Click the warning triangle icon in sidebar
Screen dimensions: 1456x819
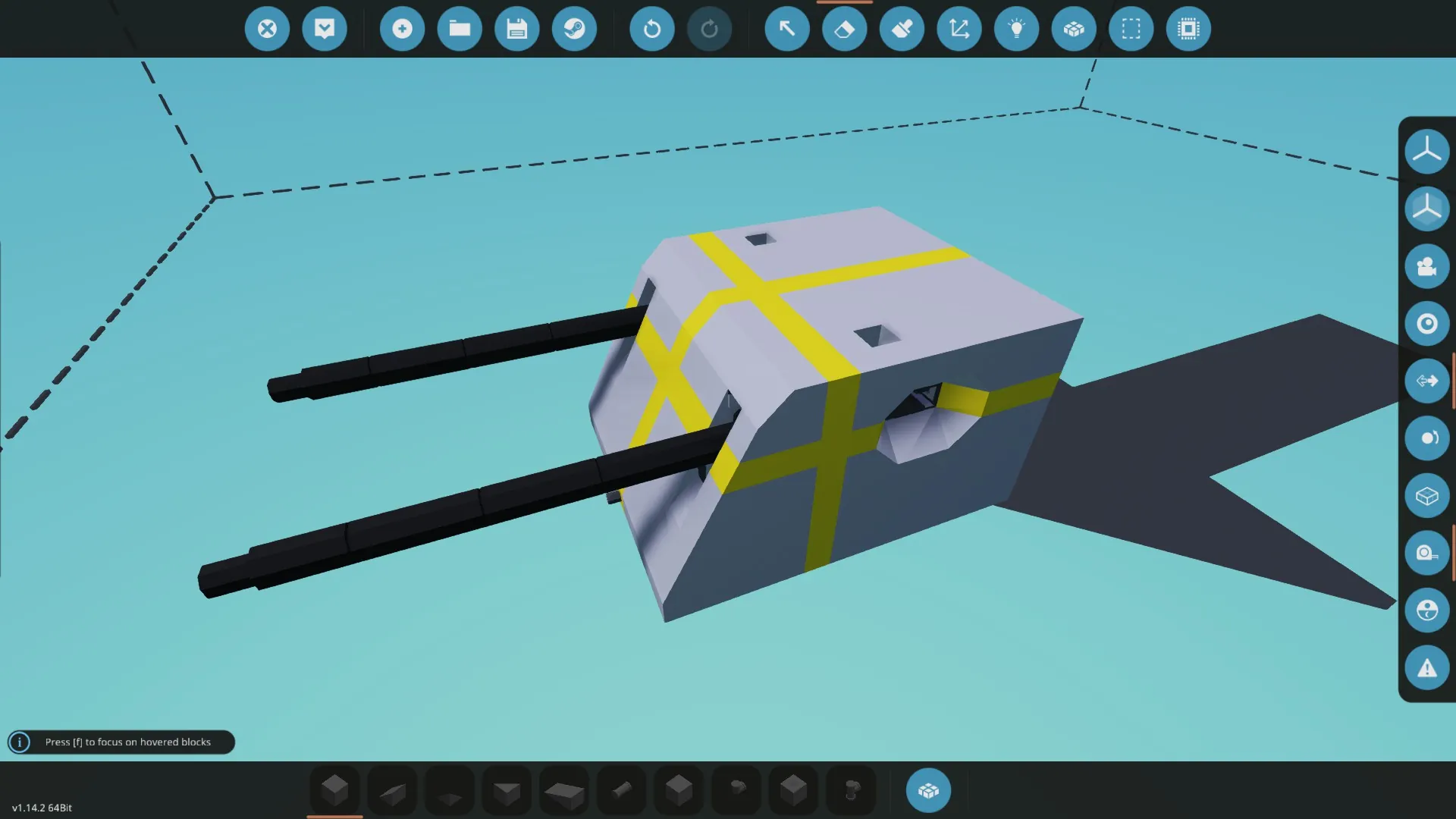(1426, 668)
